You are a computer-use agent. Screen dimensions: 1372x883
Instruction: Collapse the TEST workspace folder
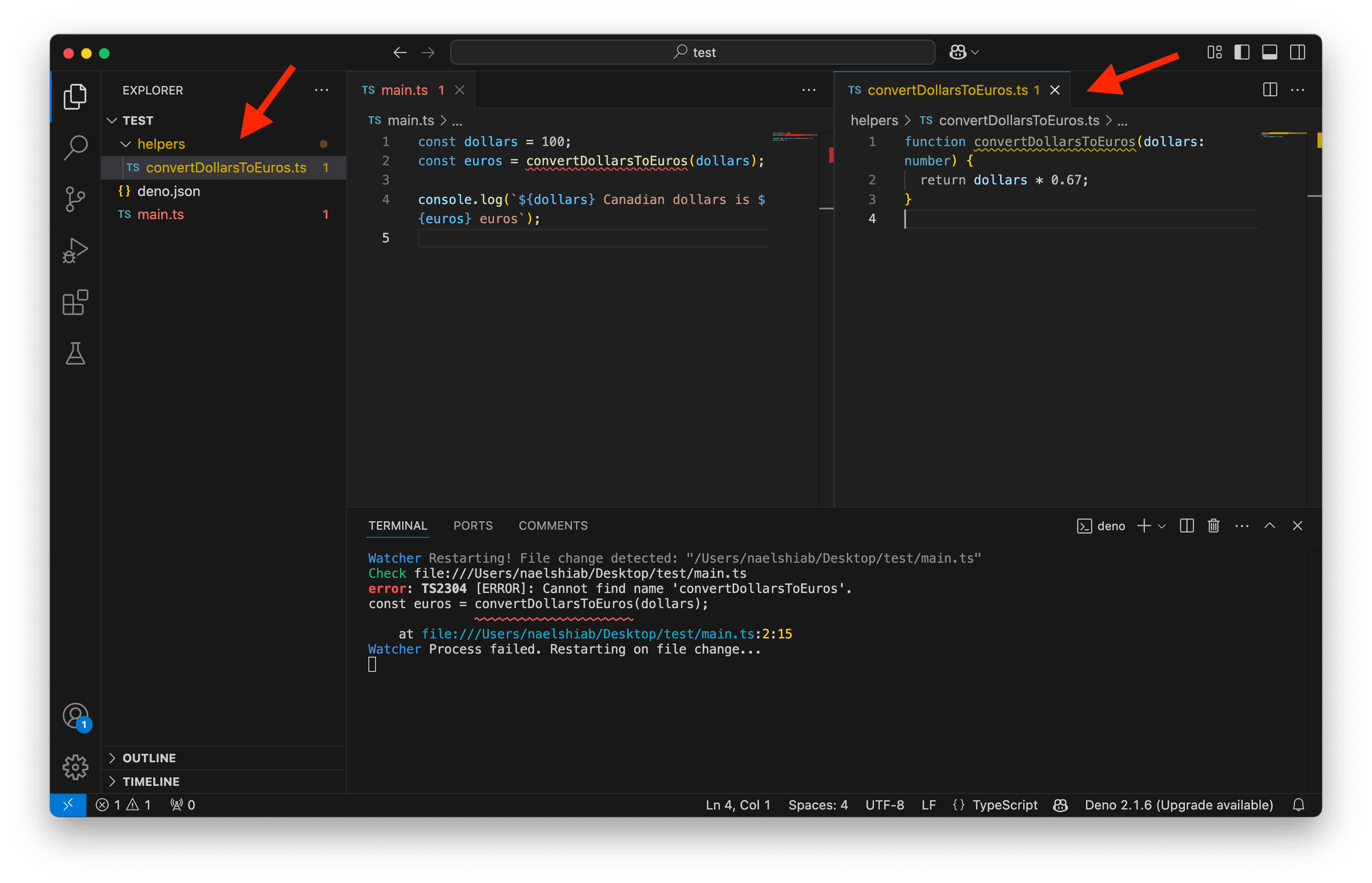point(224,120)
